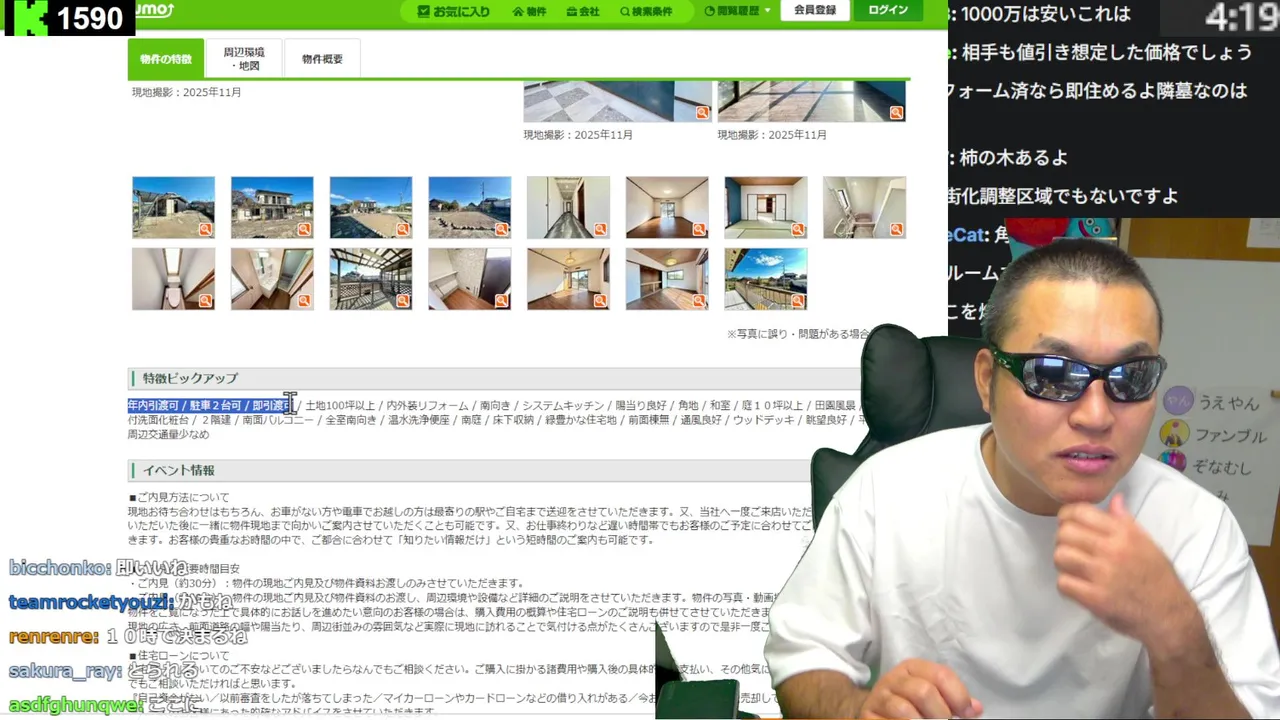Click the 床下収納 feature text

[x=513, y=420]
